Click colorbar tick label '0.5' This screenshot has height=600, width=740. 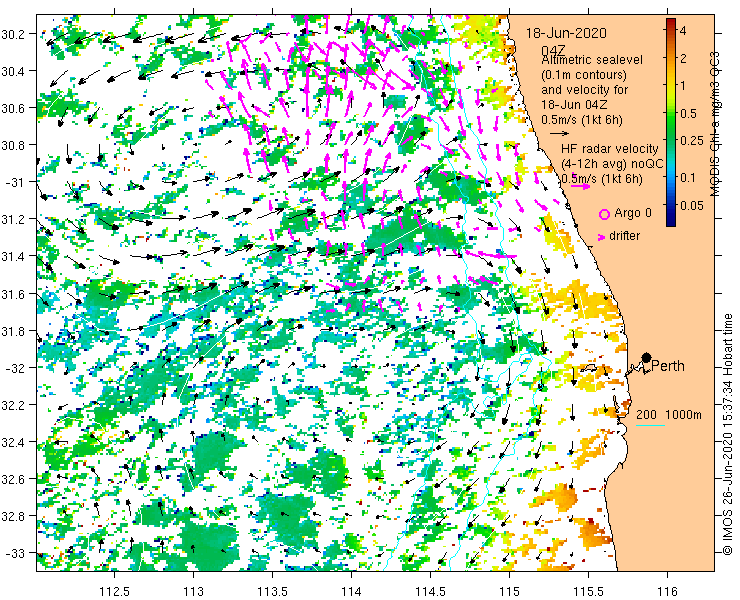[688, 114]
